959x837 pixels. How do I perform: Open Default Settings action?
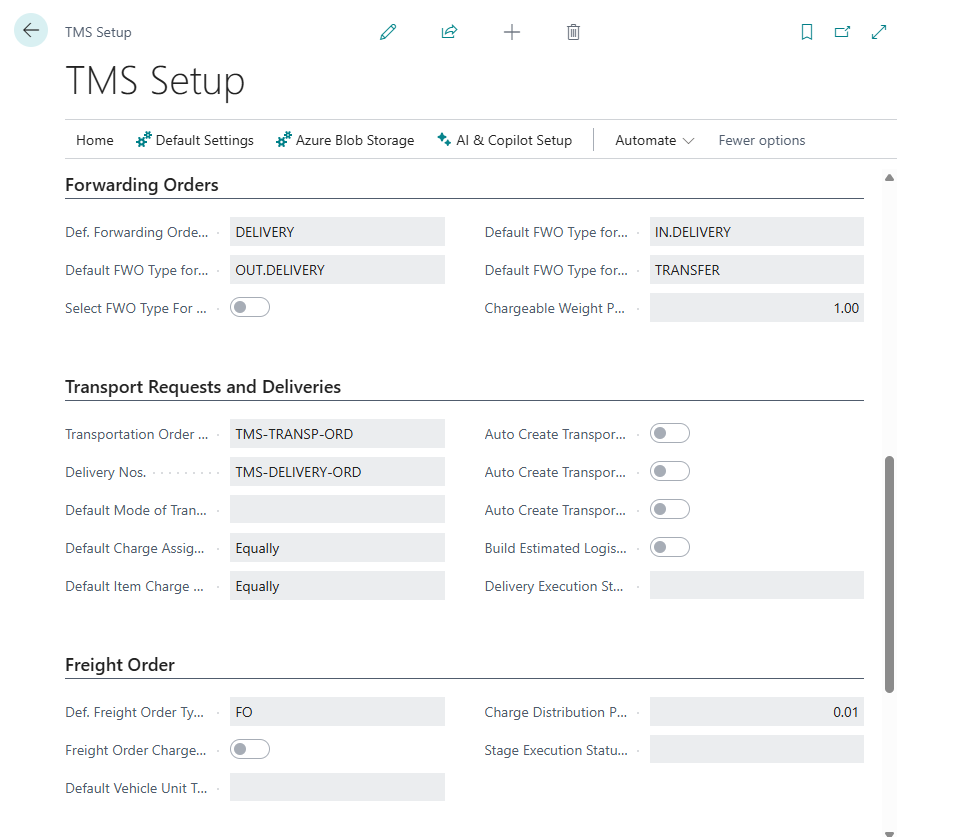pyautogui.click(x=195, y=140)
